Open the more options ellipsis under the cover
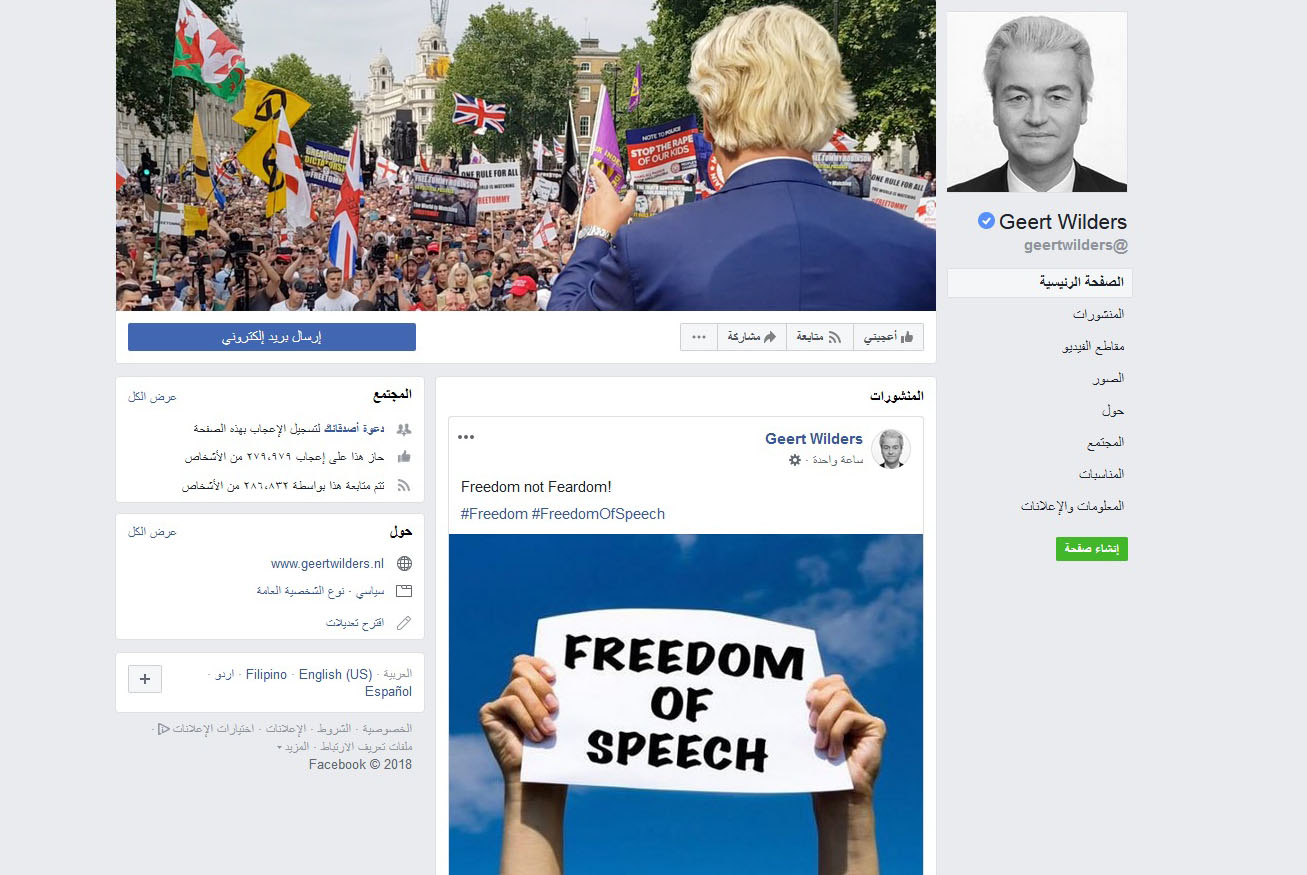Image resolution: width=1307 pixels, height=875 pixels. coord(699,337)
